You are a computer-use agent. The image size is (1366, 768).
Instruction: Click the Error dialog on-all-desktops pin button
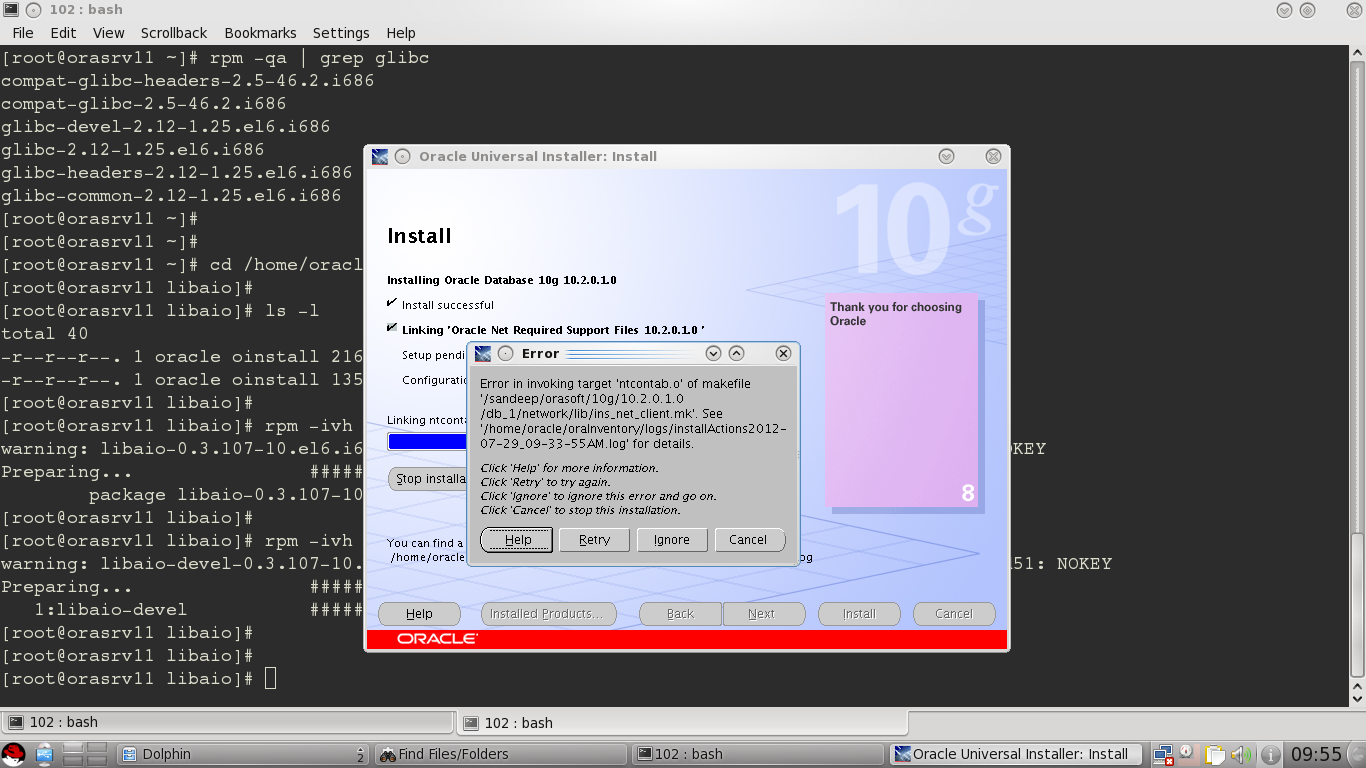coord(505,353)
